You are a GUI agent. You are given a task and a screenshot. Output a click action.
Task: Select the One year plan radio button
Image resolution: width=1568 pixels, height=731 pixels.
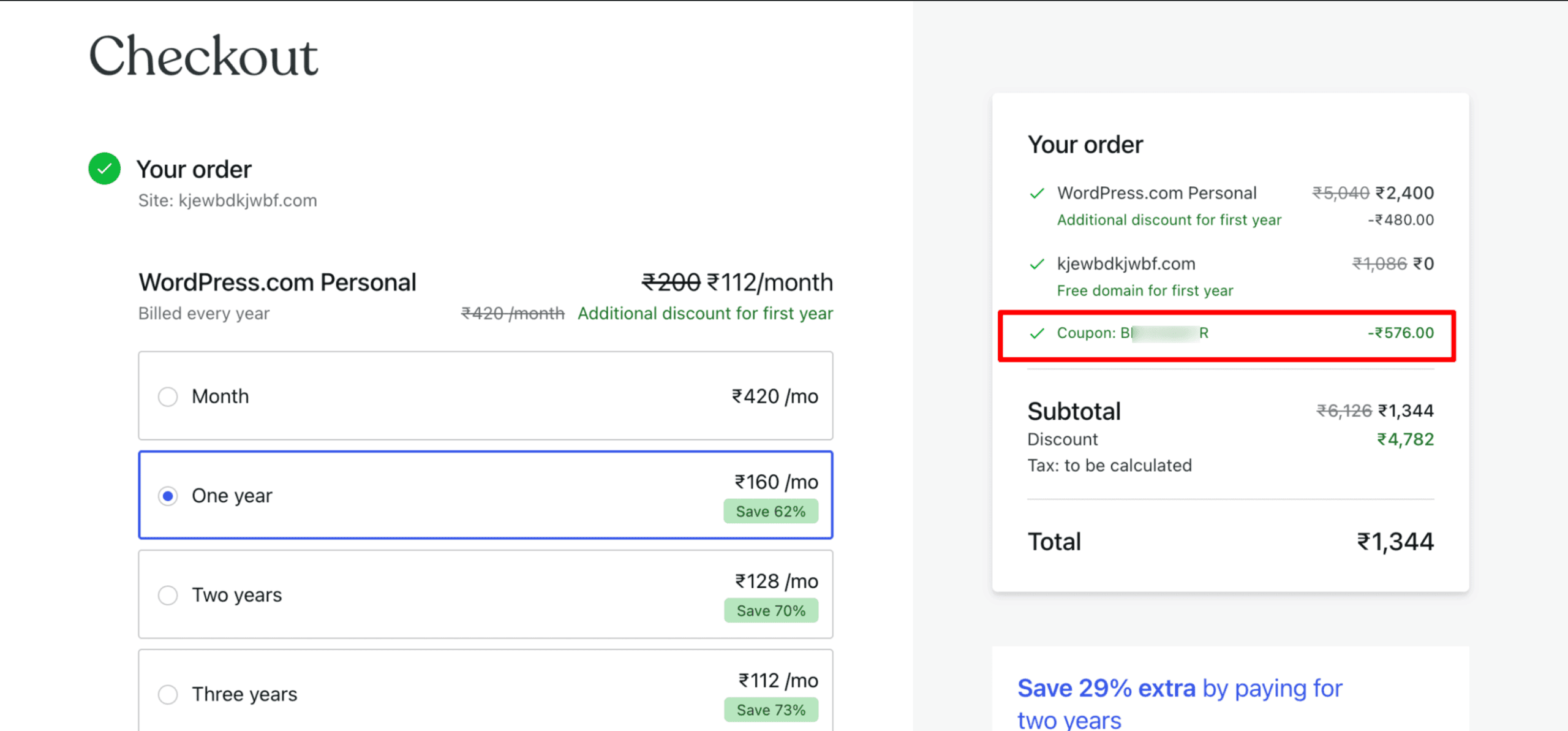pos(167,496)
